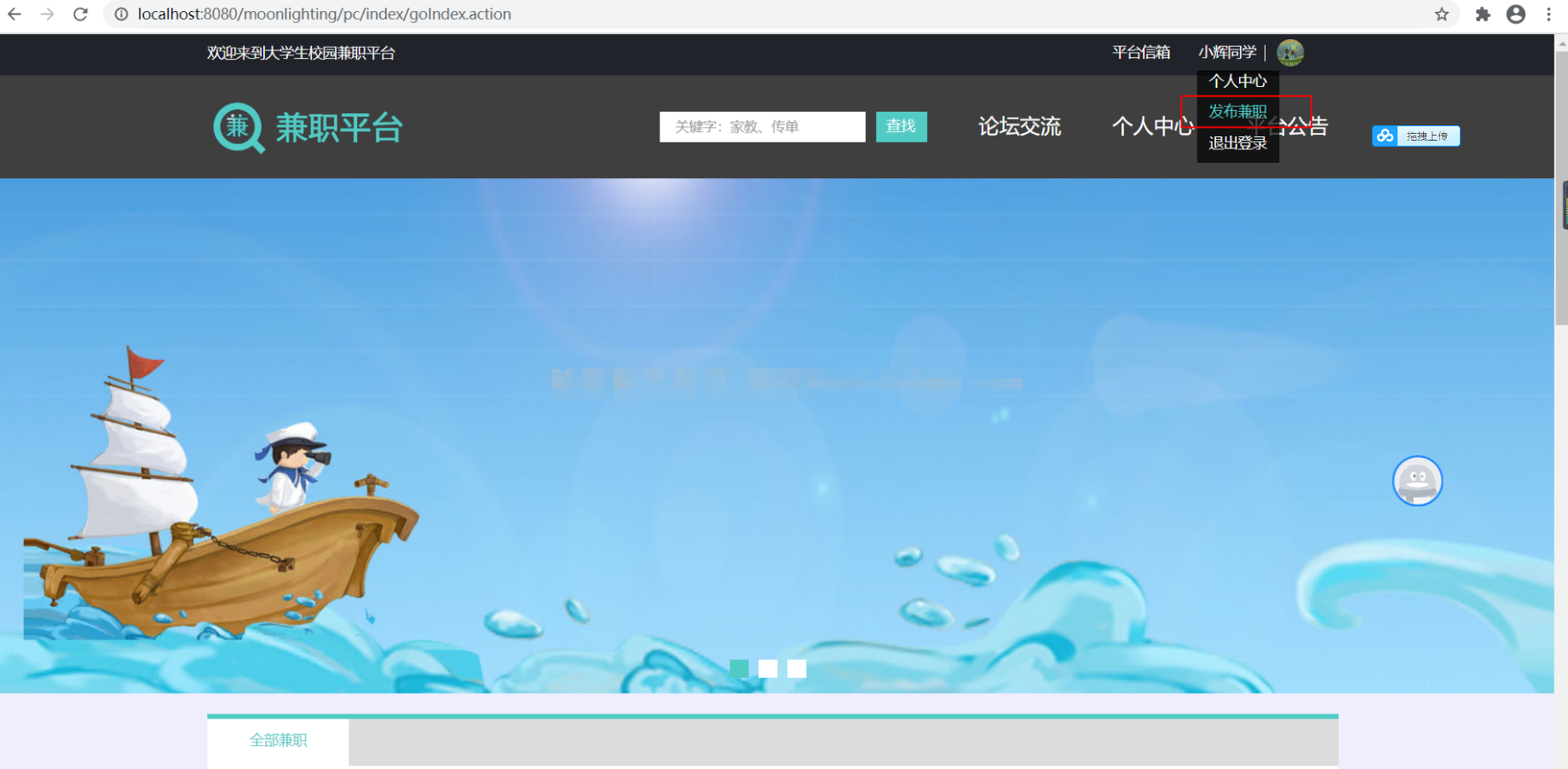This screenshot has width=1568, height=769.
Task: Open the Chrome profile account icon
Action: pos(1516,14)
